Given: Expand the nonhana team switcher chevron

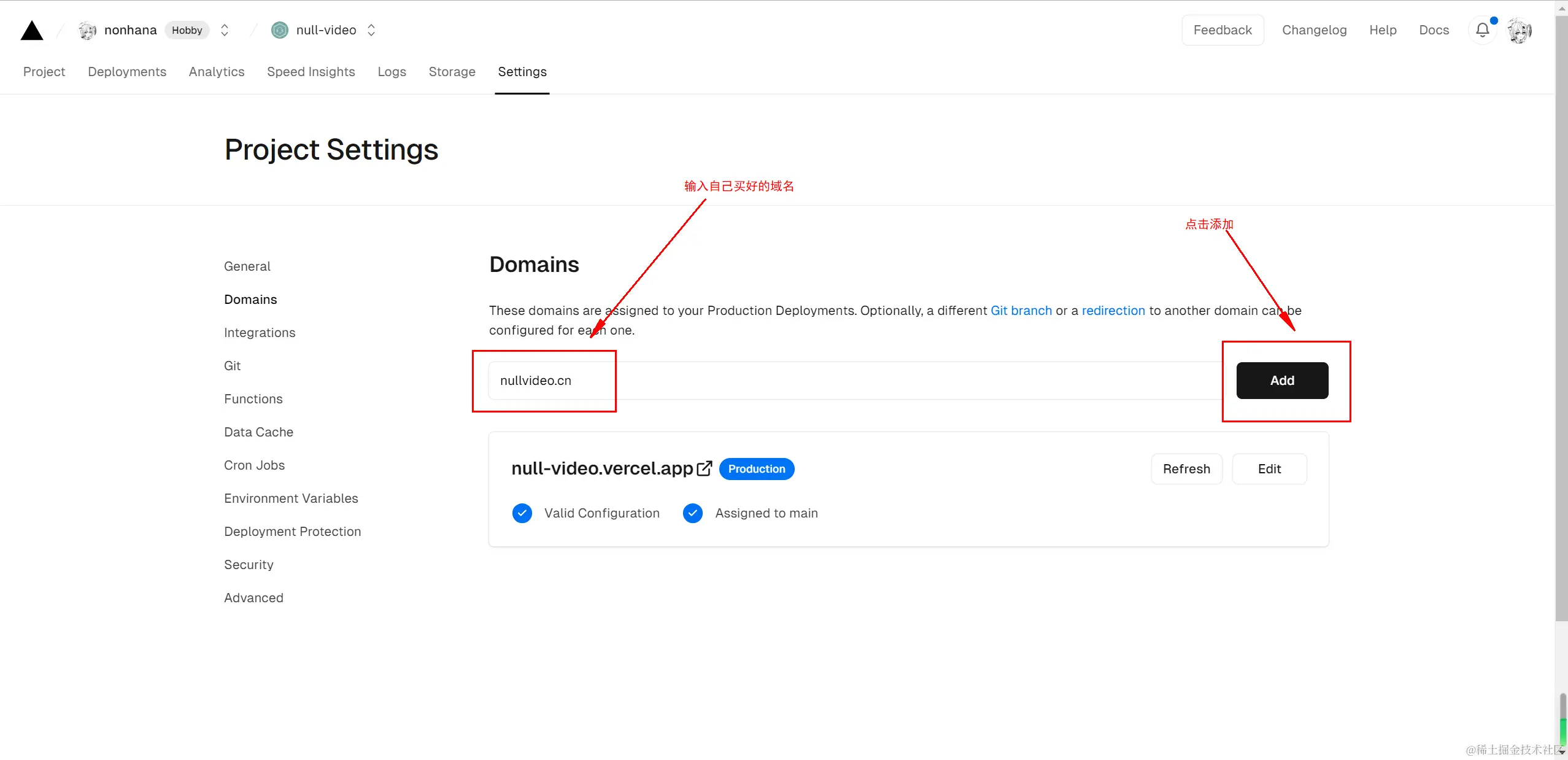Looking at the screenshot, I should click(225, 30).
